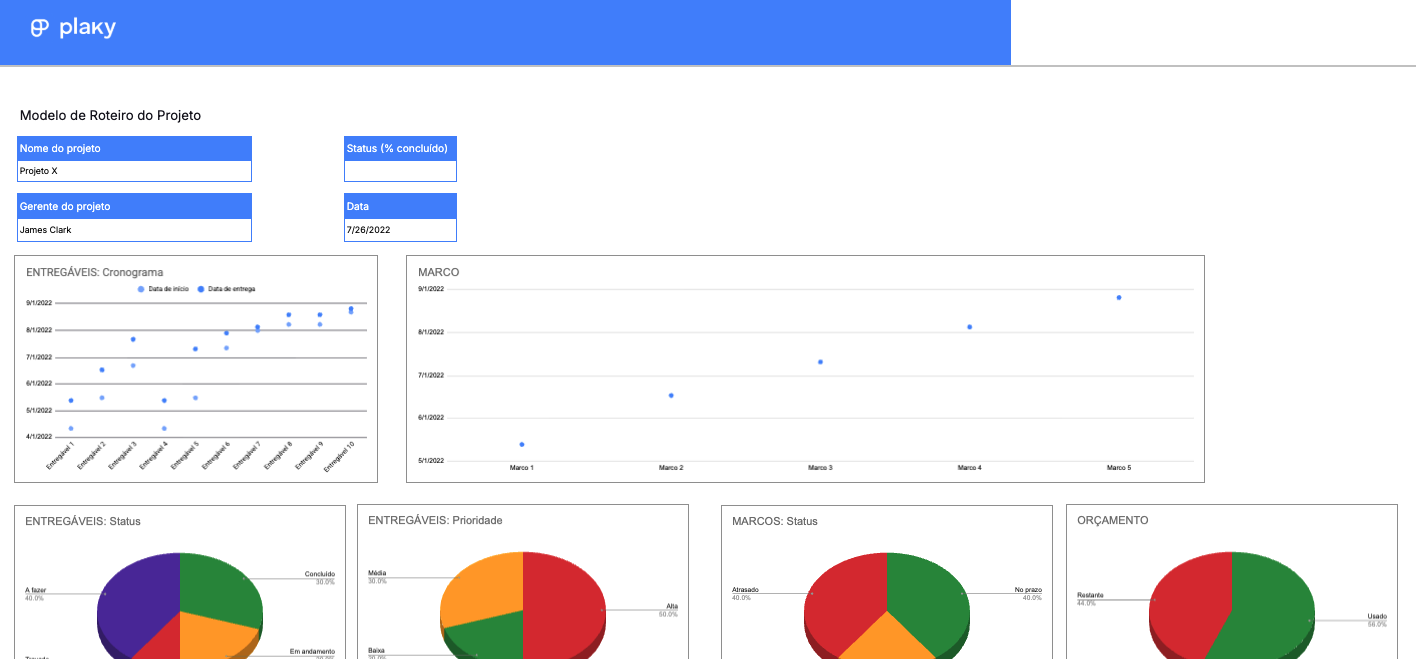Click the 'Baixa' priority label
This screenshot has width=1416, height=659.
[x=377, y=650]
